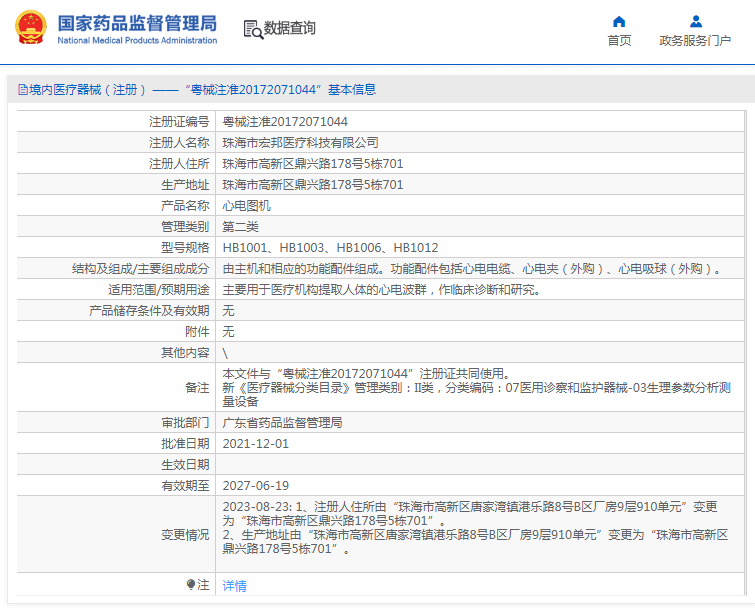Select registration number 粤械注准20172071044 cell
This screenshot has width=755, height=616.
pyautogui.click(x=285, y=122)
